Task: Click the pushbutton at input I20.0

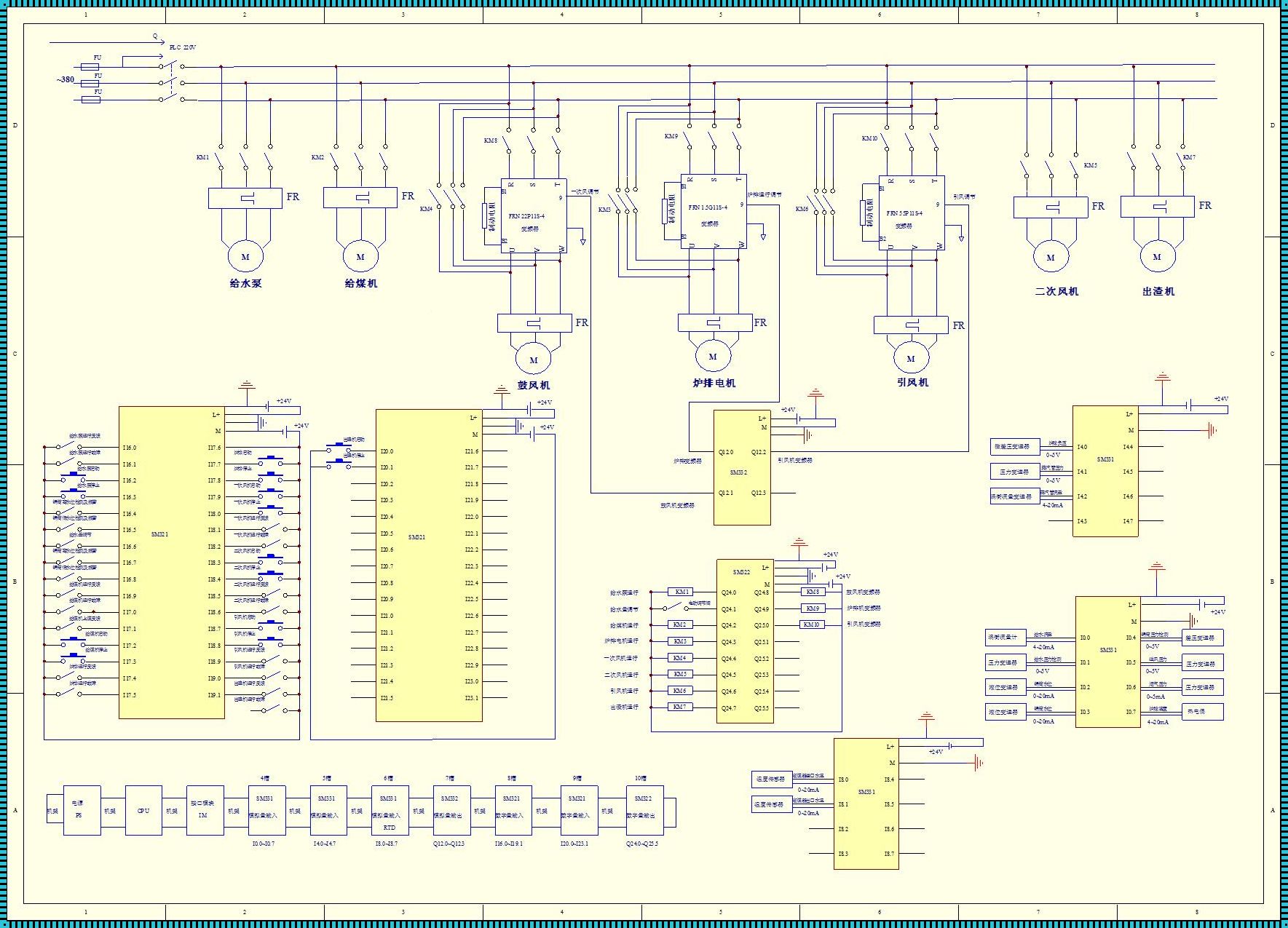Action: tap(339, 446)
